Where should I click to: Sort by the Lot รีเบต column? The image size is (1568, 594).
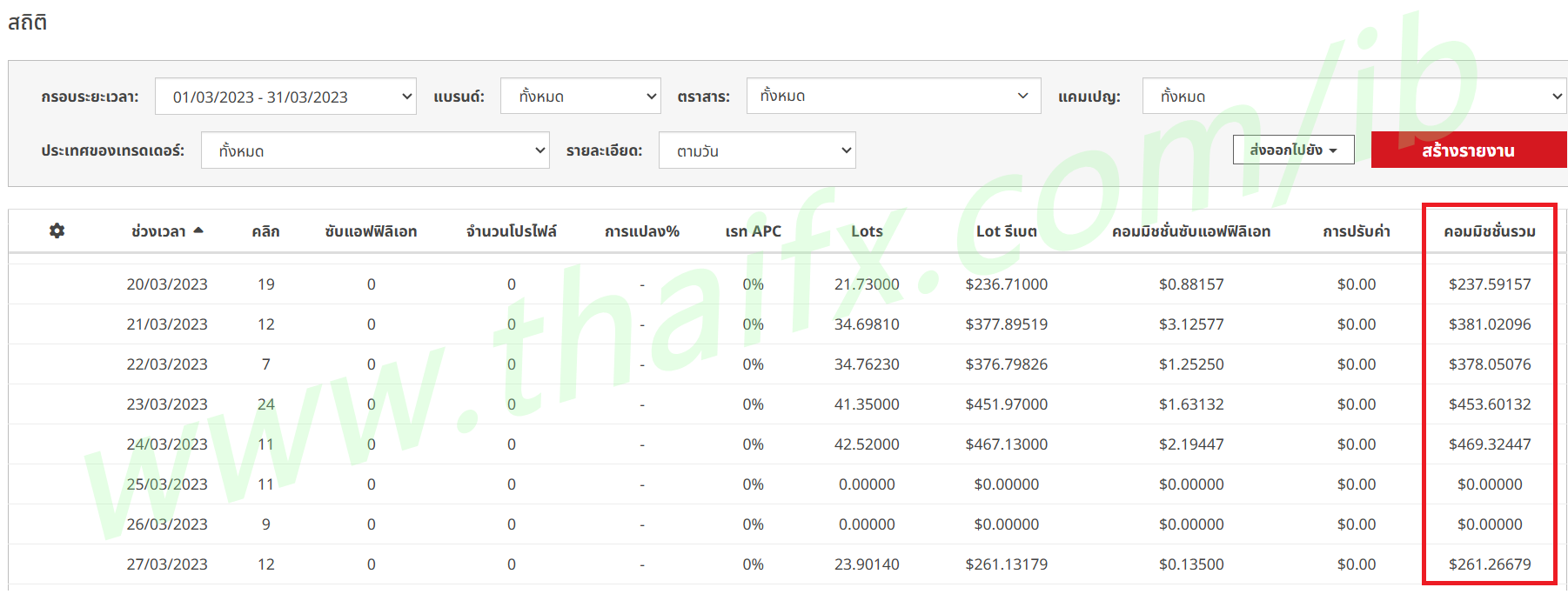tap(1006, 231)
